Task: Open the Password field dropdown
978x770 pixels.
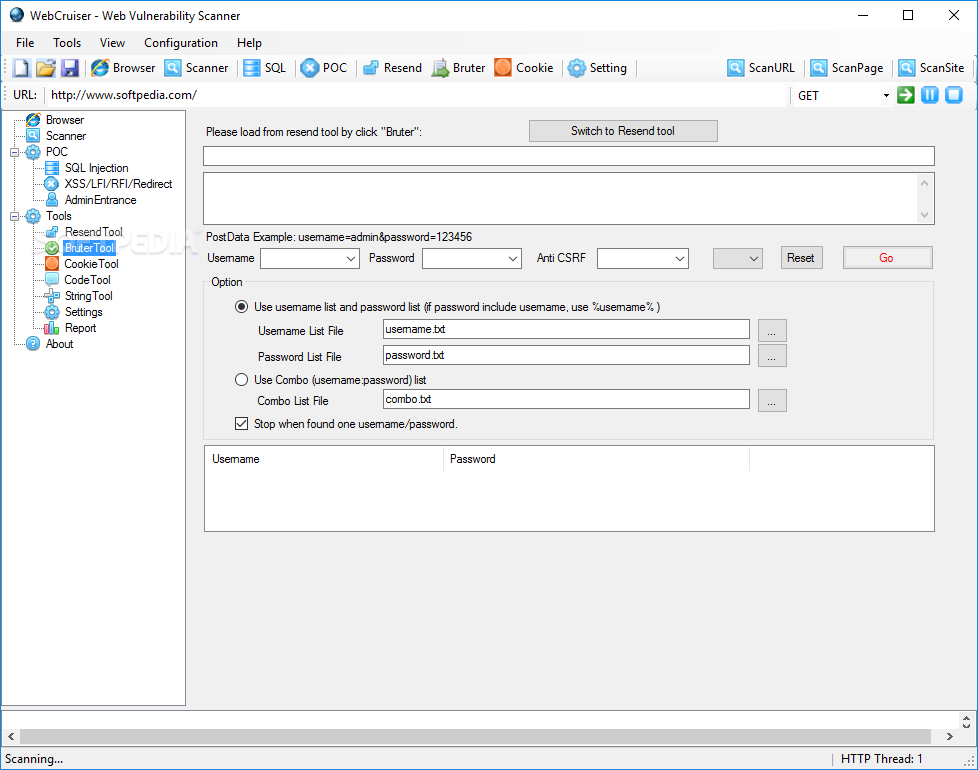Action: pyautogui.click(x=513, y=258)
